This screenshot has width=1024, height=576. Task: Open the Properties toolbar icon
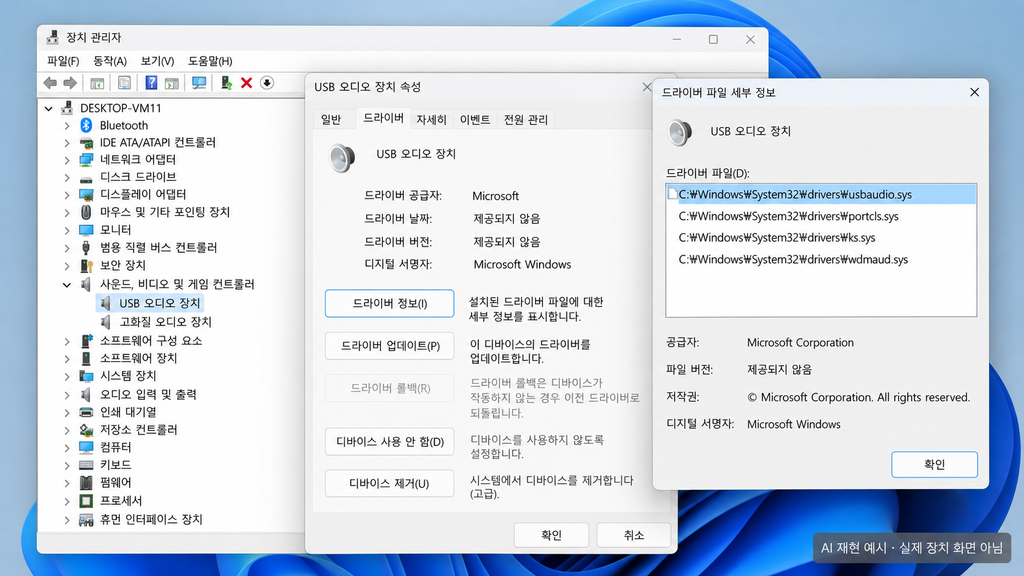[124, 83]
